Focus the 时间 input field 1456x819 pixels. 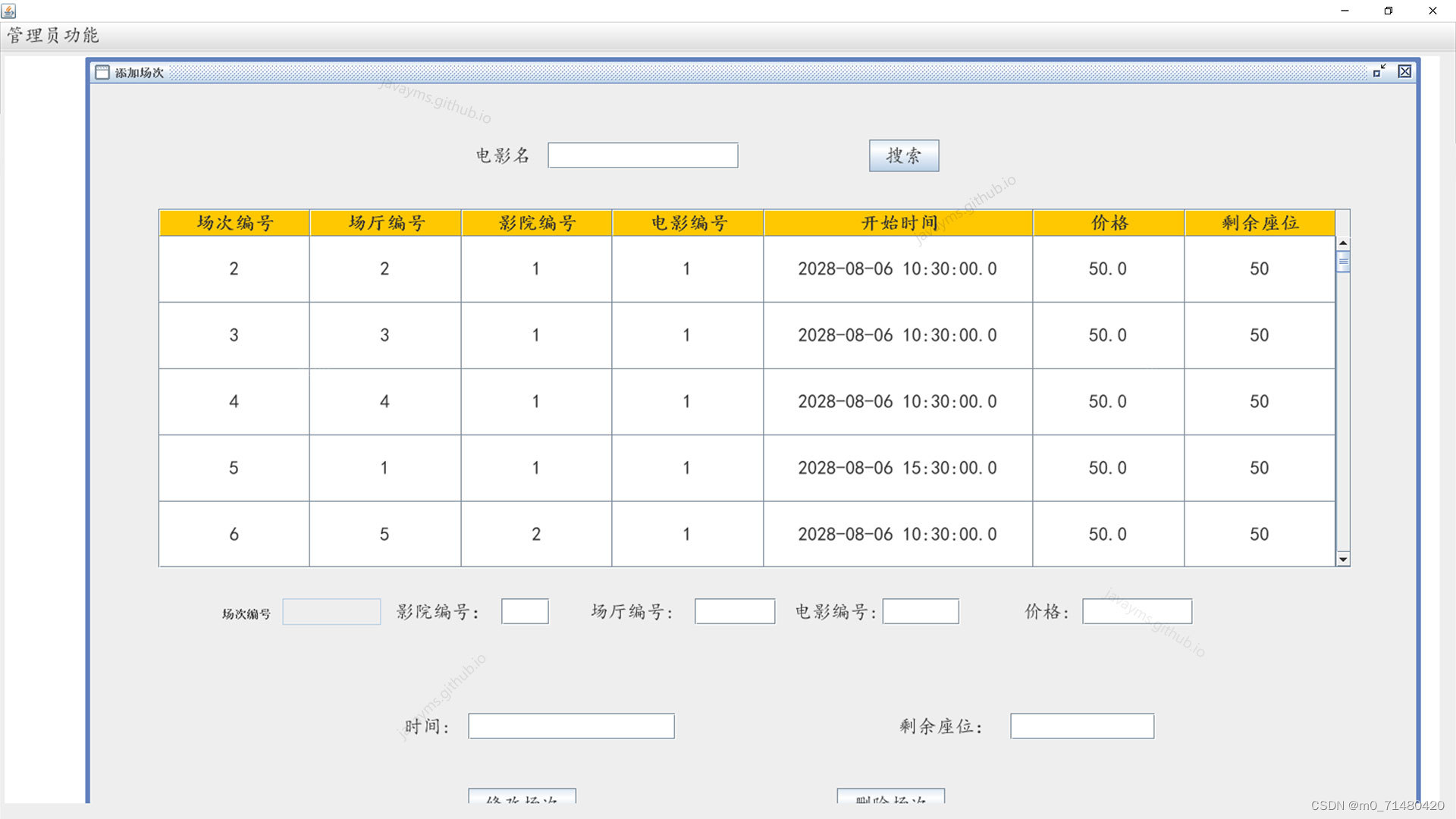click(571, 726)
